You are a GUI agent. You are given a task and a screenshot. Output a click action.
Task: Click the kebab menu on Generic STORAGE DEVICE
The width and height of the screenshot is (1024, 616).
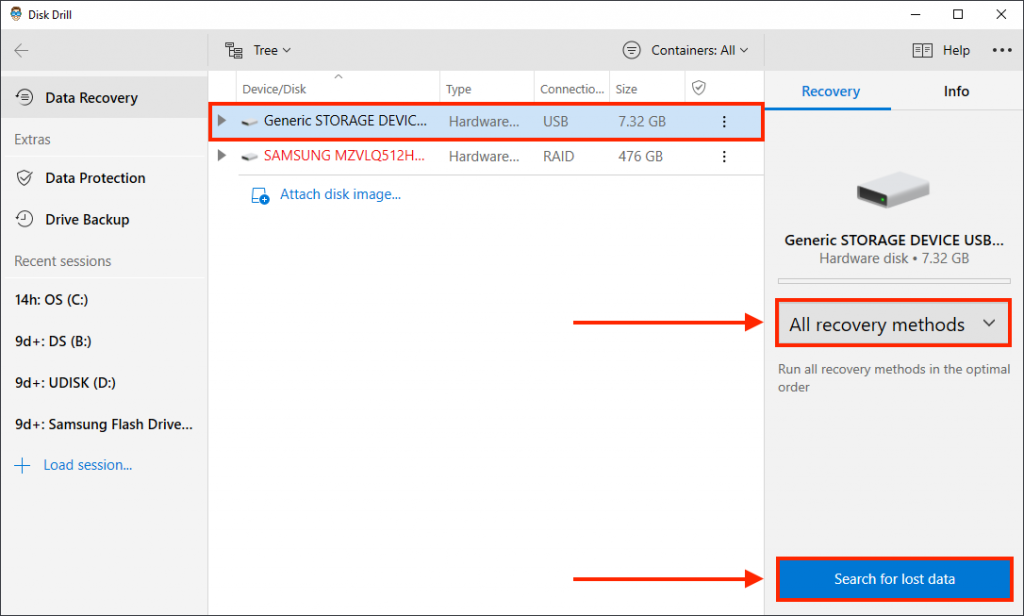pyautogui.click(x=724, y=120)
